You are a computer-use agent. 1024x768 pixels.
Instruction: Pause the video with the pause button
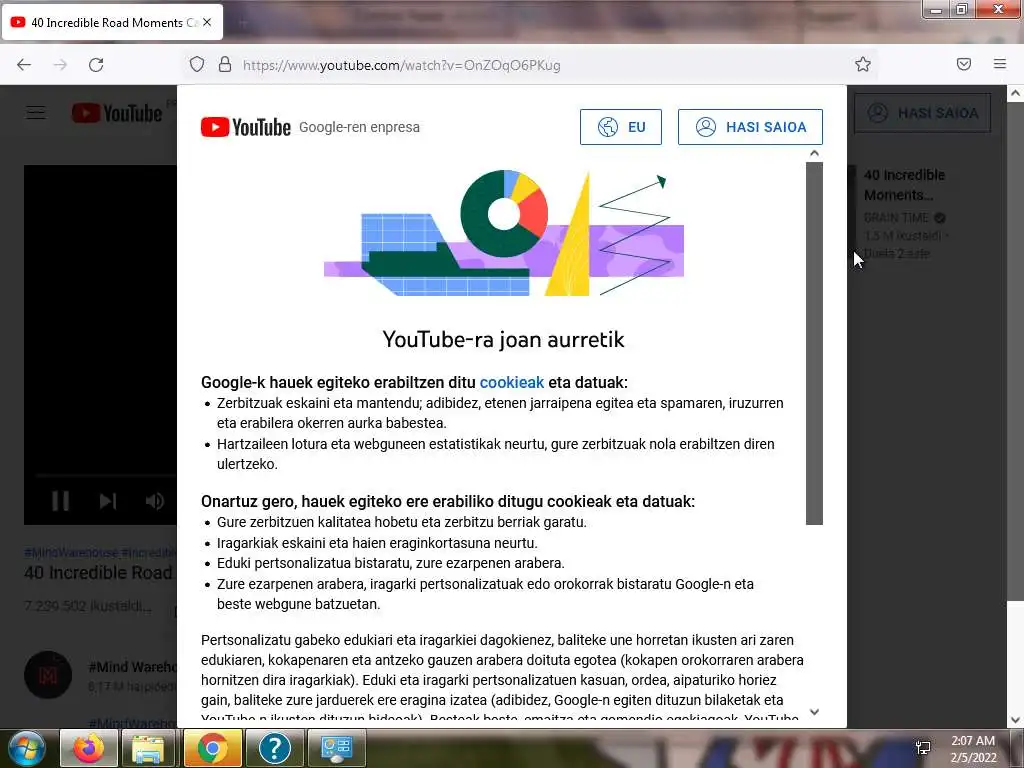coord(61,501)
